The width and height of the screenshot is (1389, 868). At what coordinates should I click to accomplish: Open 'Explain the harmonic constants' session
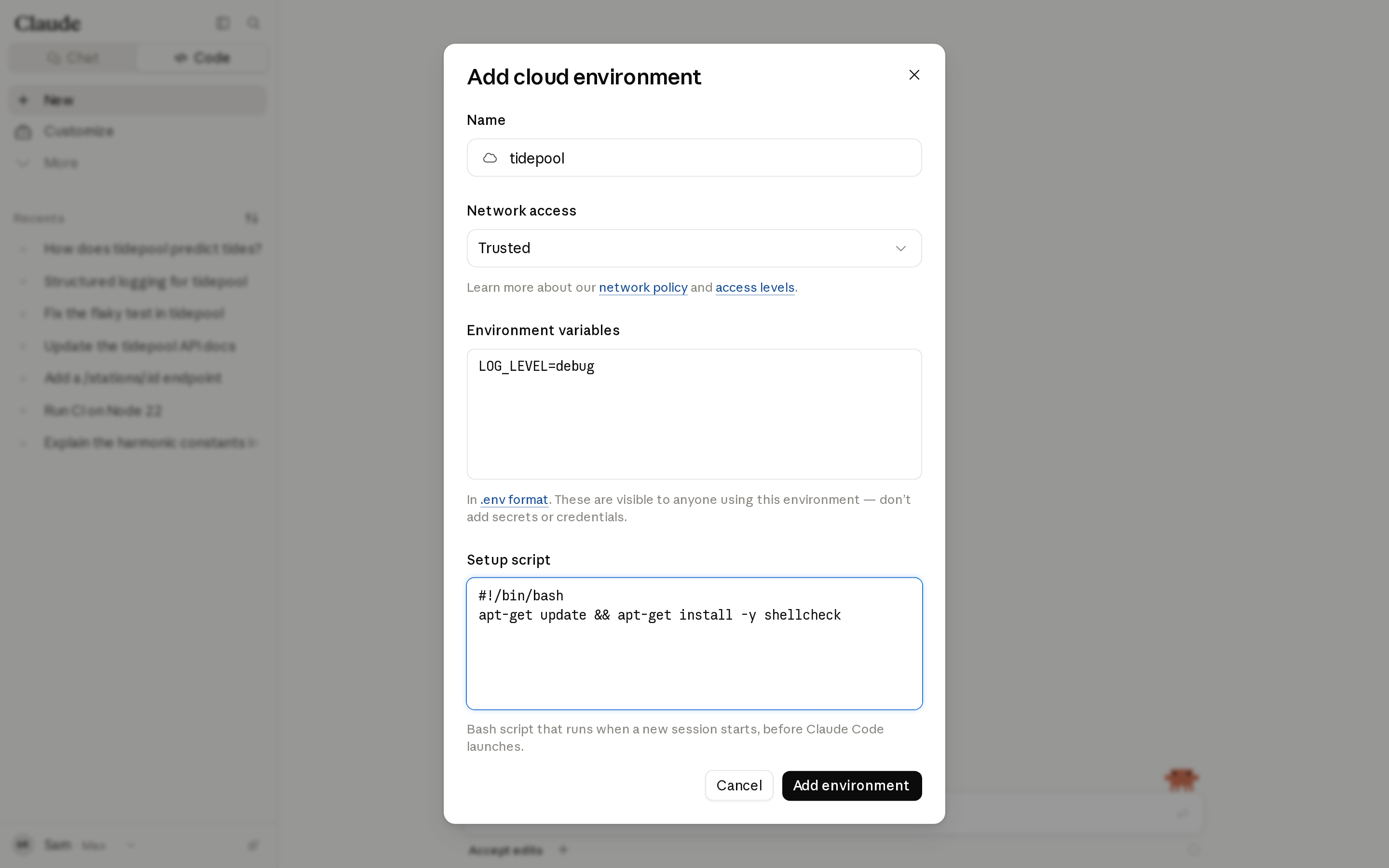pos(138,443)
